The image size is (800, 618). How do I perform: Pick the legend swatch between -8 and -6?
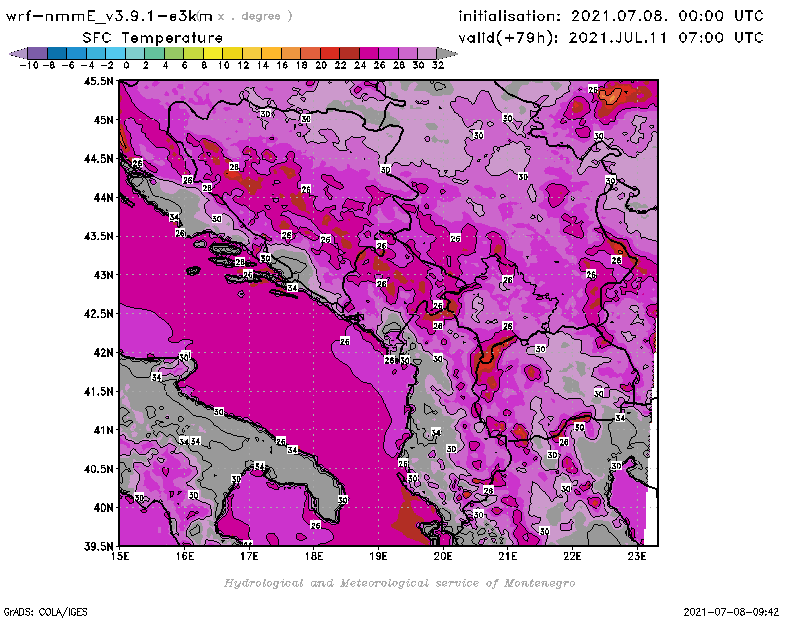click(x=57, y=54)
